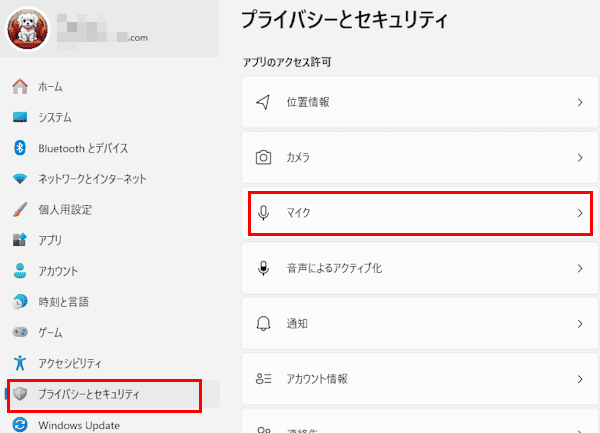This screenshot has height=433, width=600.
Task: Click the Home (ホーム) house icon
Action: [x=20, y=86]
